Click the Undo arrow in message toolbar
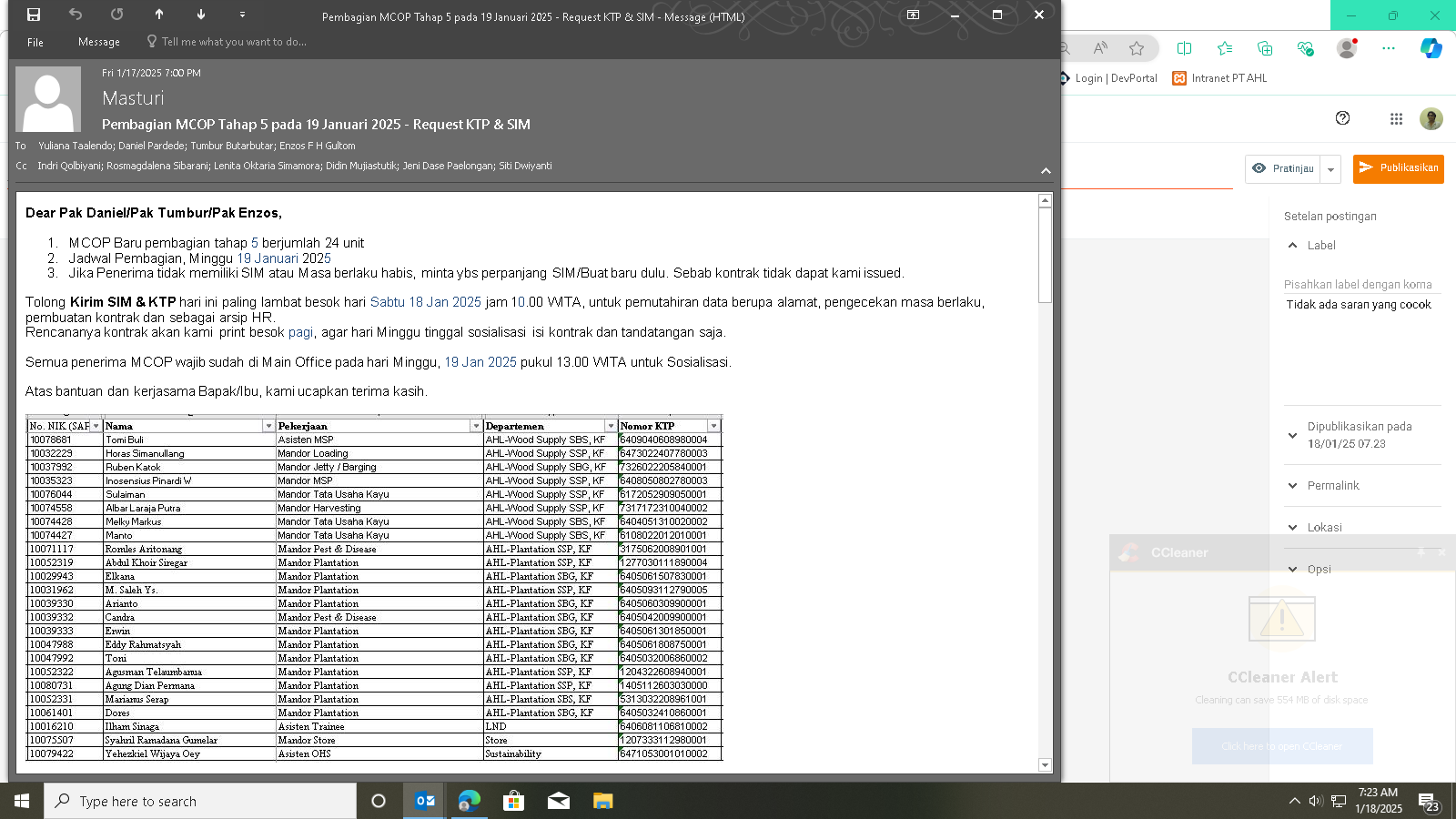This screenshot has height=819, width=1456. [76, 15]
